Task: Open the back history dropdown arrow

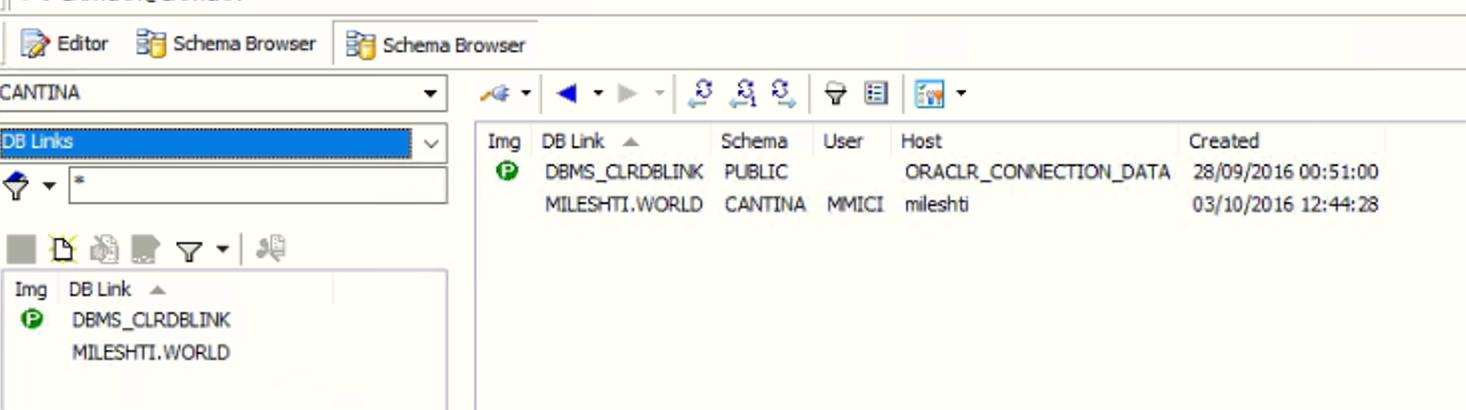Action: (598, 93)
